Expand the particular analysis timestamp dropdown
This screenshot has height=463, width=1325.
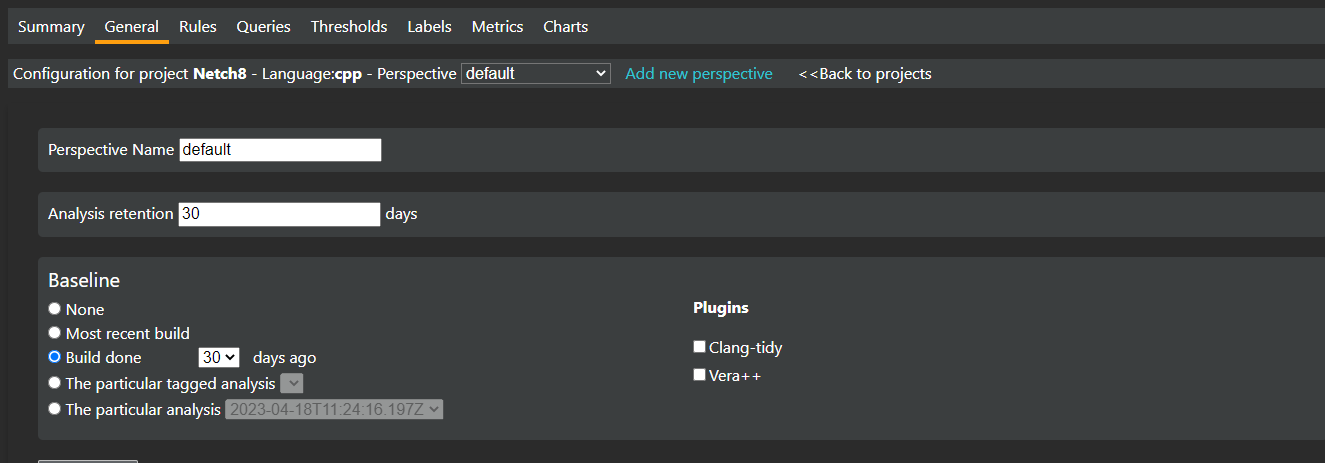(334, 409)
